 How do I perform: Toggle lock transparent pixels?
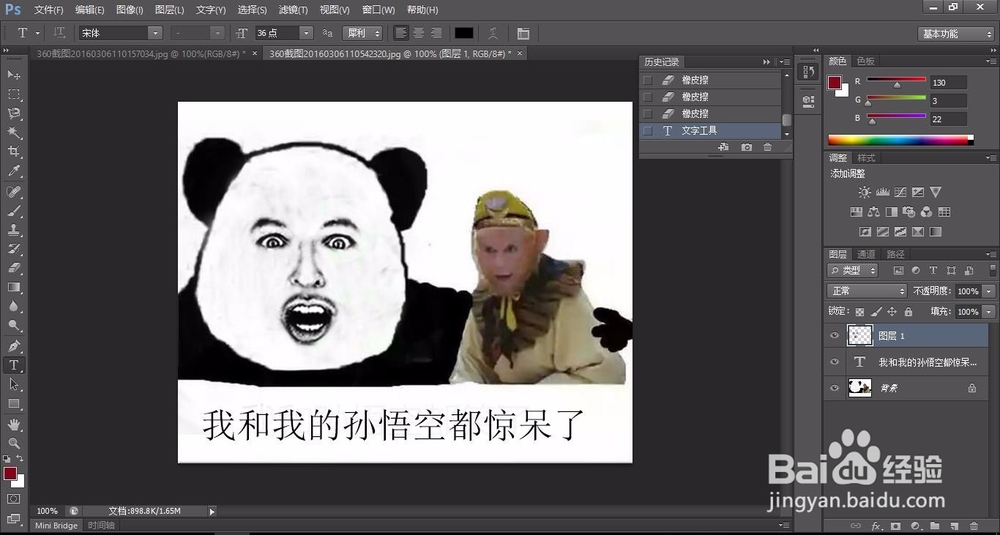click(x=860, y=312)
